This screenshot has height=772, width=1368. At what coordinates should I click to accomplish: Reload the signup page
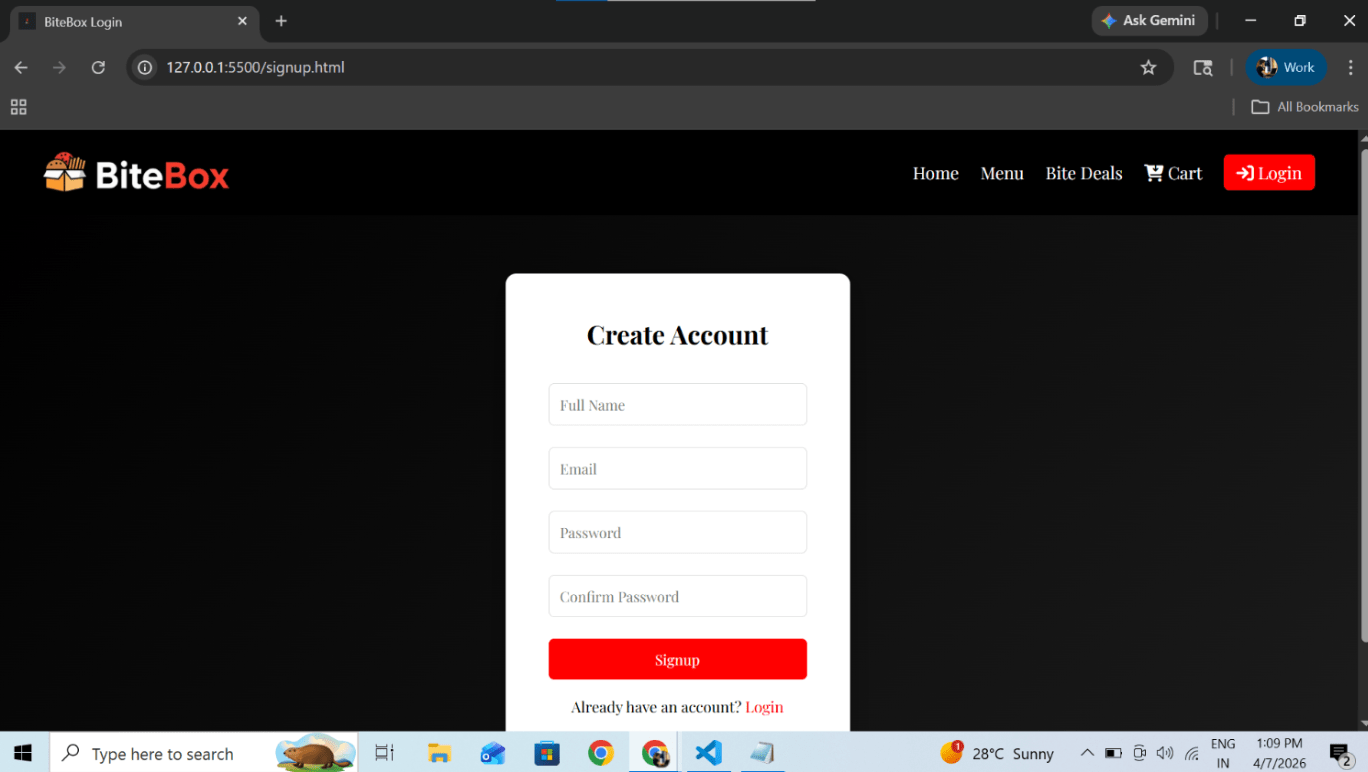[98, 67]
